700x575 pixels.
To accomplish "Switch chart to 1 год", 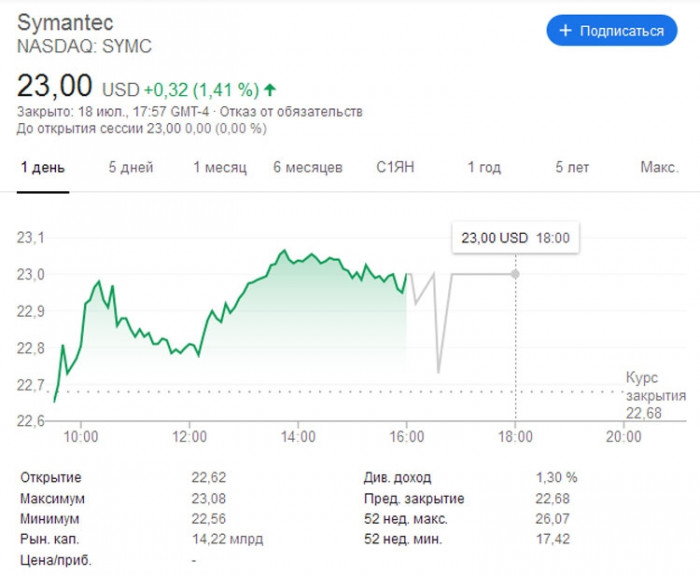I will pyautogui.click(x=484, y=167).
